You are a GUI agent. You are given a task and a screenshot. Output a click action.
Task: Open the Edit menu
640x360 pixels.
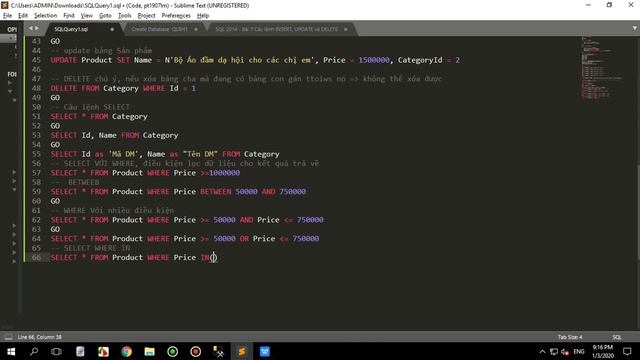click(x=23, y=16)
